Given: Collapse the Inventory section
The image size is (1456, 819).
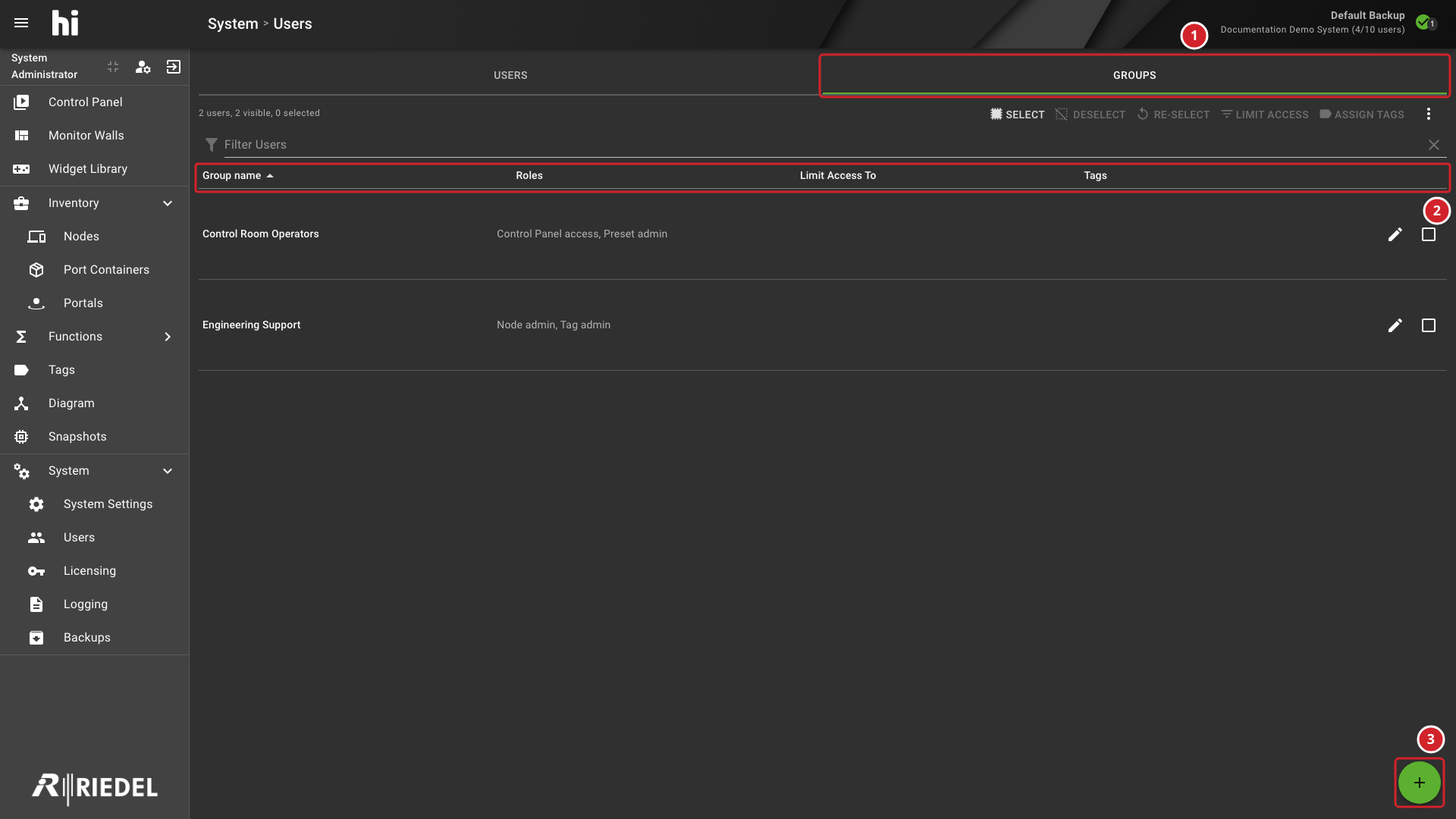Looking at the screenshot, I should click(x=168, y=203).
